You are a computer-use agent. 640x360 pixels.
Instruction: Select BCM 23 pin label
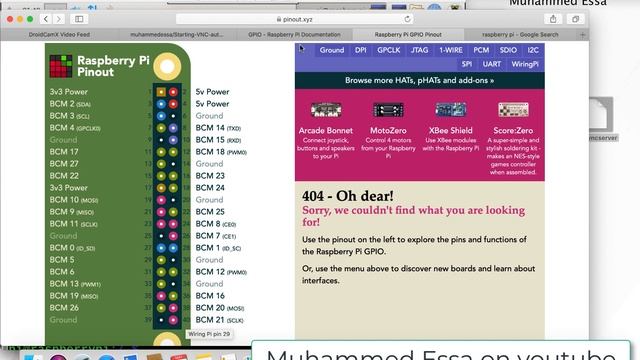(x=210, y=176)
